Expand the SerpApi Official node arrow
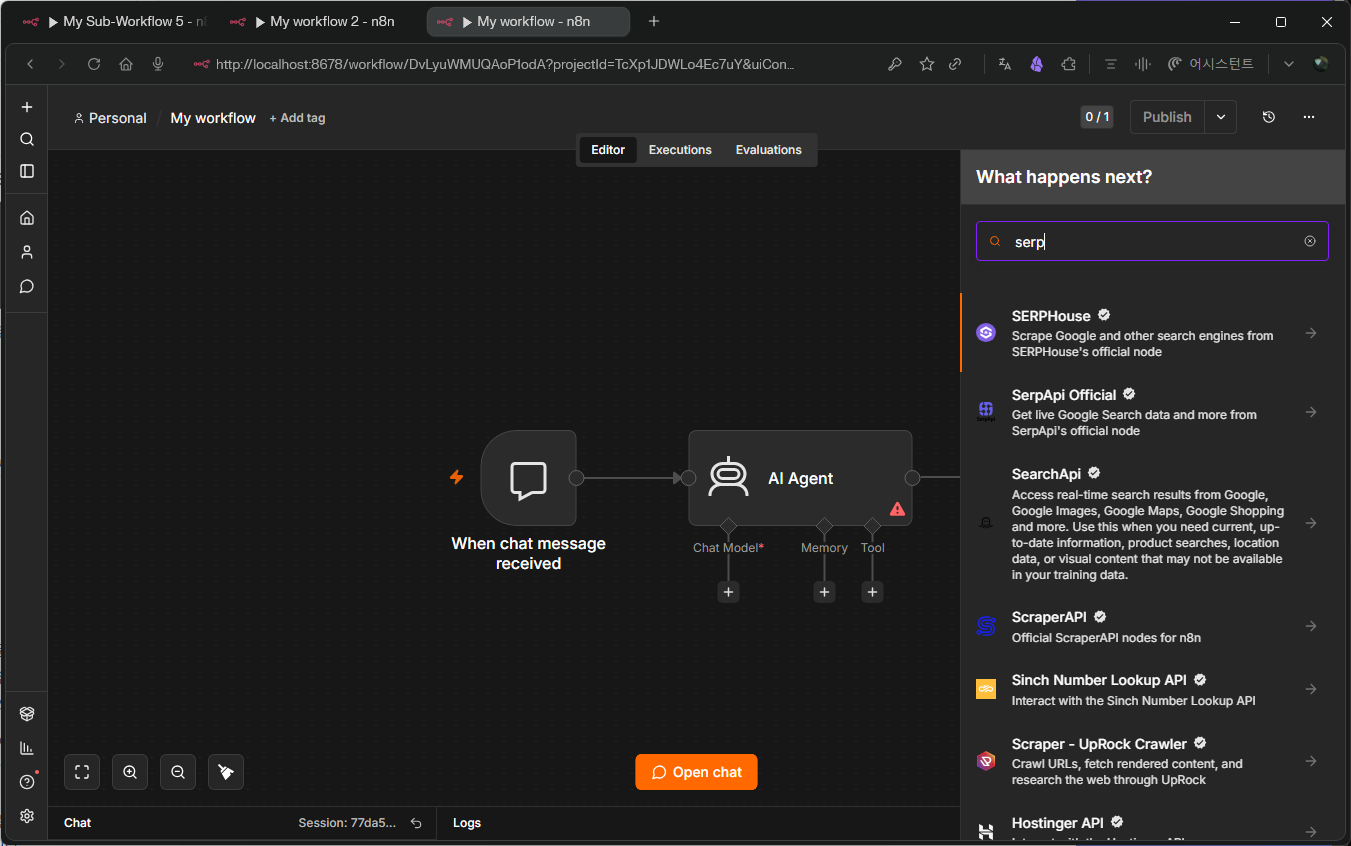 coord(1311,412)
